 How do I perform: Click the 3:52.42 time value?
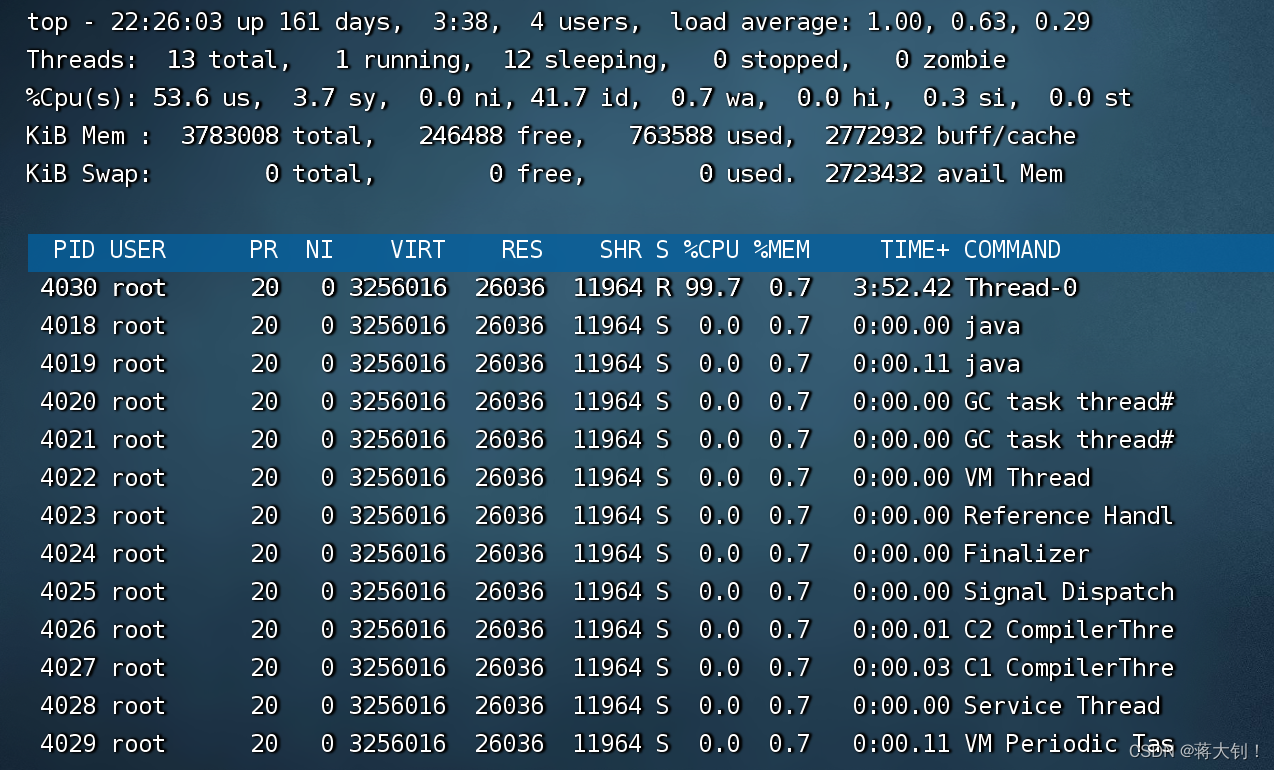pyautogui.click(x=902, y=288)
